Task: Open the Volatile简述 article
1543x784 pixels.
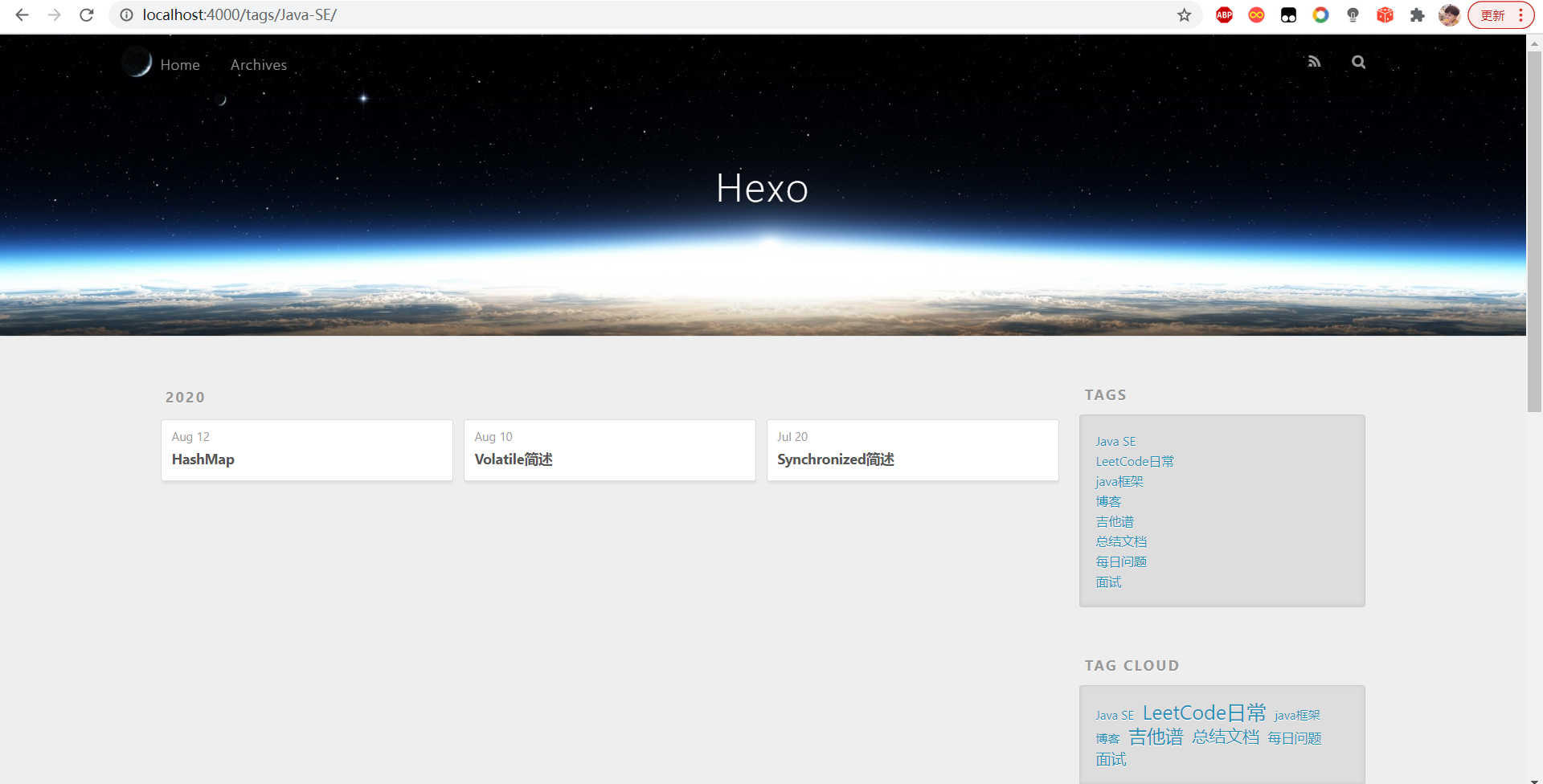Action: [514, 459]
